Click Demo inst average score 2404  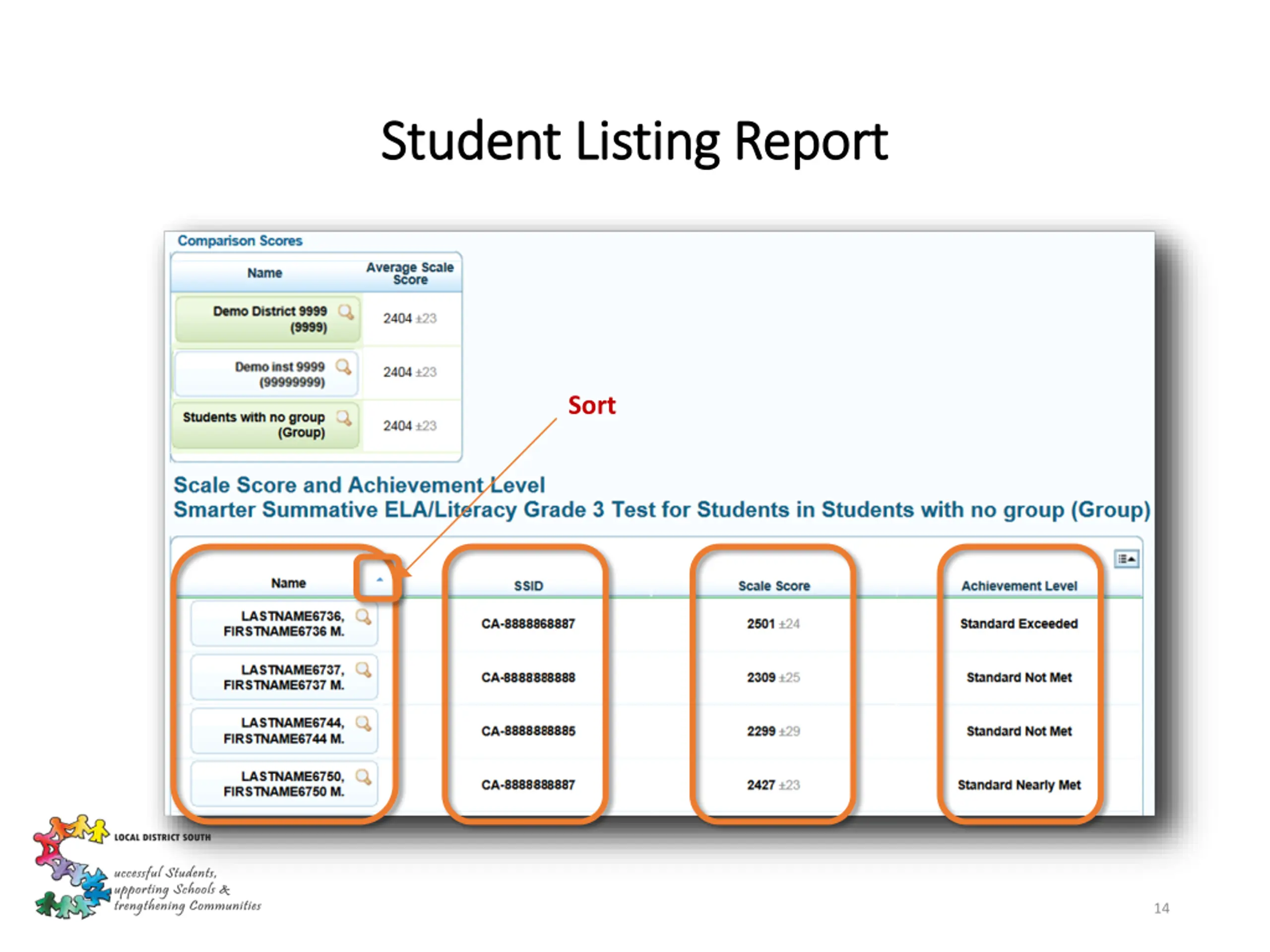(x=397, y=372)
